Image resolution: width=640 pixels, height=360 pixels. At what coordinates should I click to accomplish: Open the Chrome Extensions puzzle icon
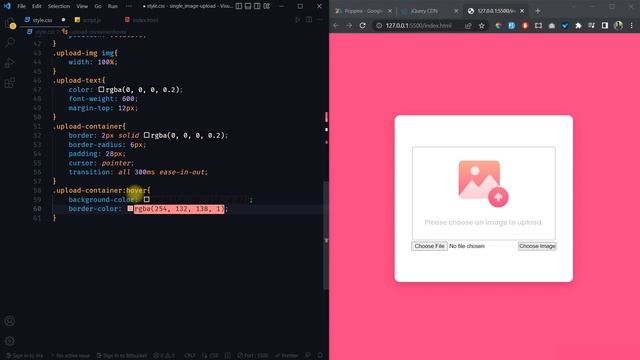(578, 25)
